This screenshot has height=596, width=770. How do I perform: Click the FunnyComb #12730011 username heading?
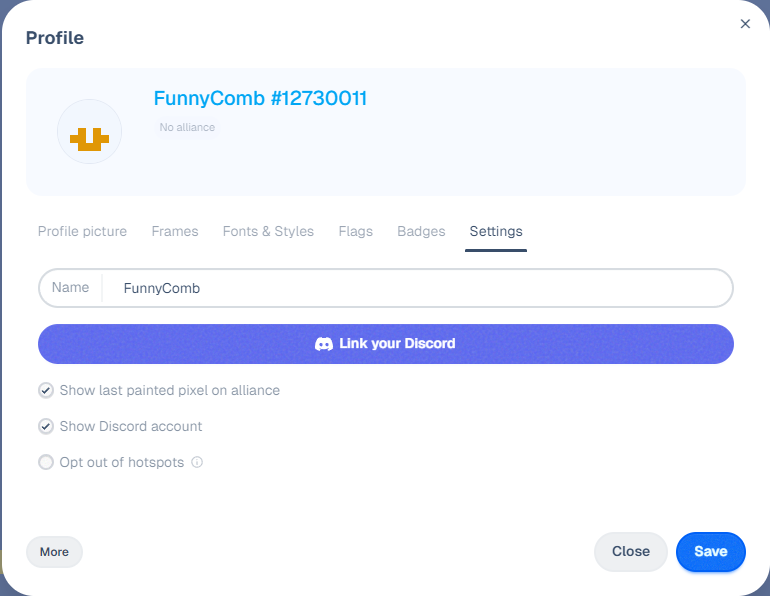pyautogui.click(x=260, y=98)
